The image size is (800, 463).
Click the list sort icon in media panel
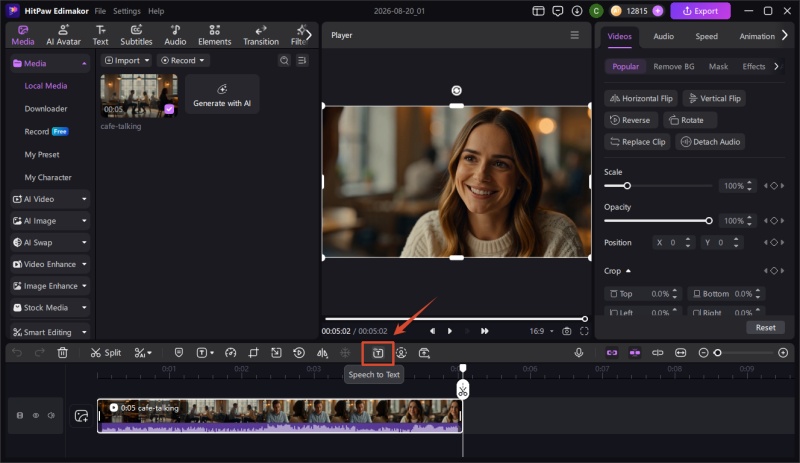click(302, 61)
